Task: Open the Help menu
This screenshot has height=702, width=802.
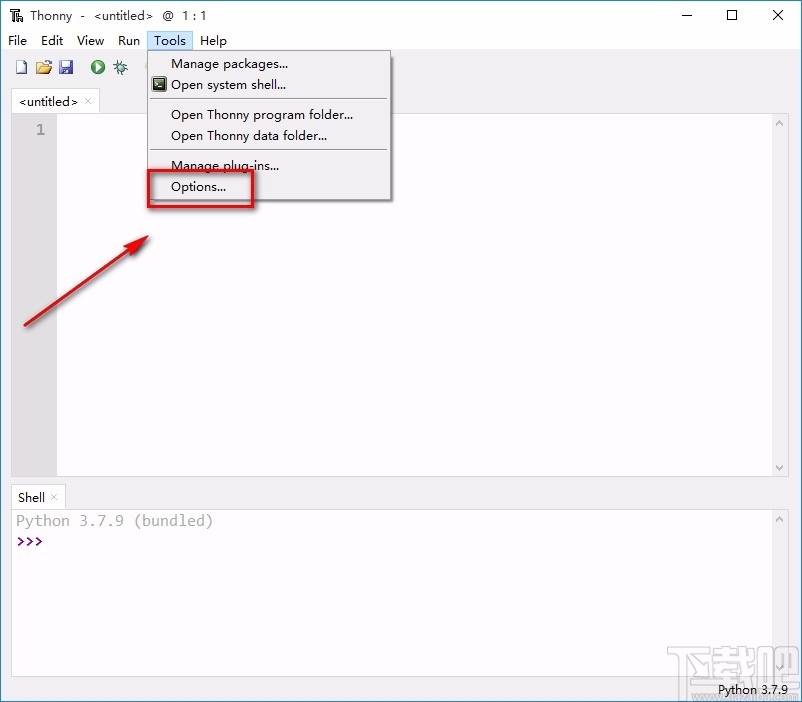Action: coord(213,40)
